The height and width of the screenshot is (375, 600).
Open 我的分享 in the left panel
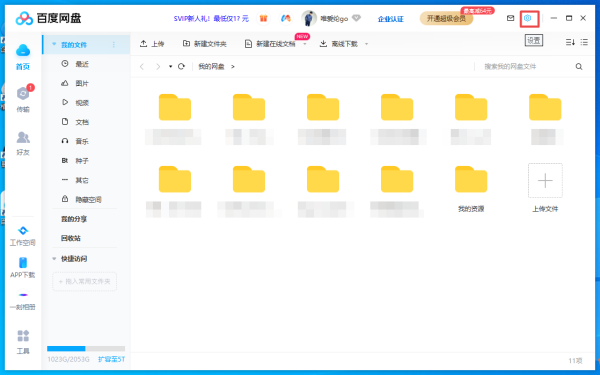[x=74, y=219]
